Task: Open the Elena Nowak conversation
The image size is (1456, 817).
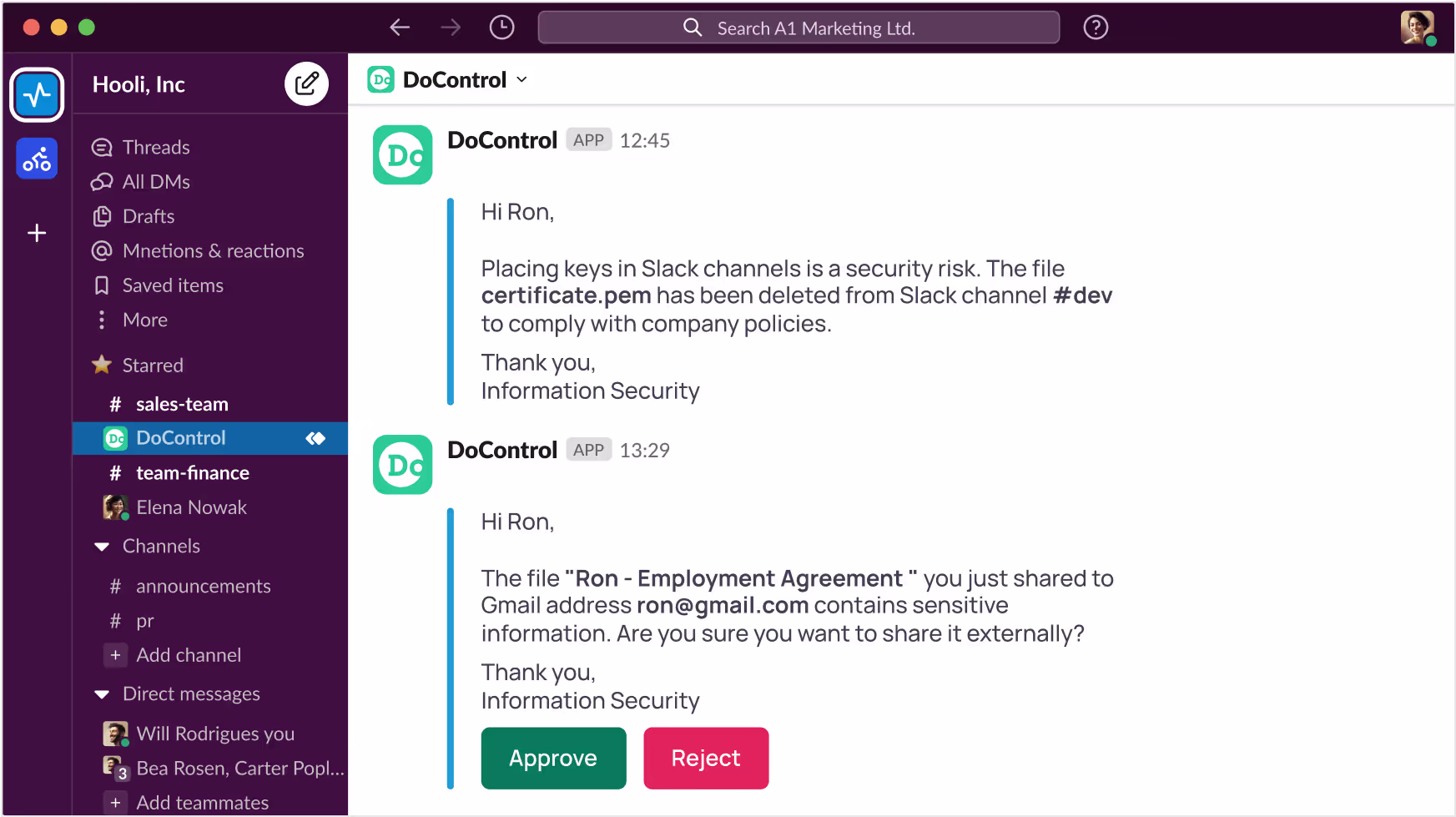Action: [191, 507]
